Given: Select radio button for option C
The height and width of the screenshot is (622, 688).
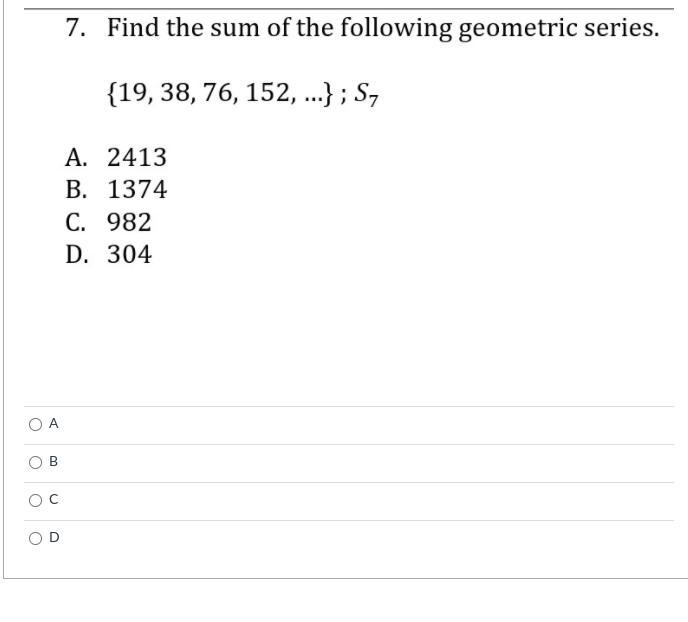Looking at the screenshot, I should pos(35,500).
